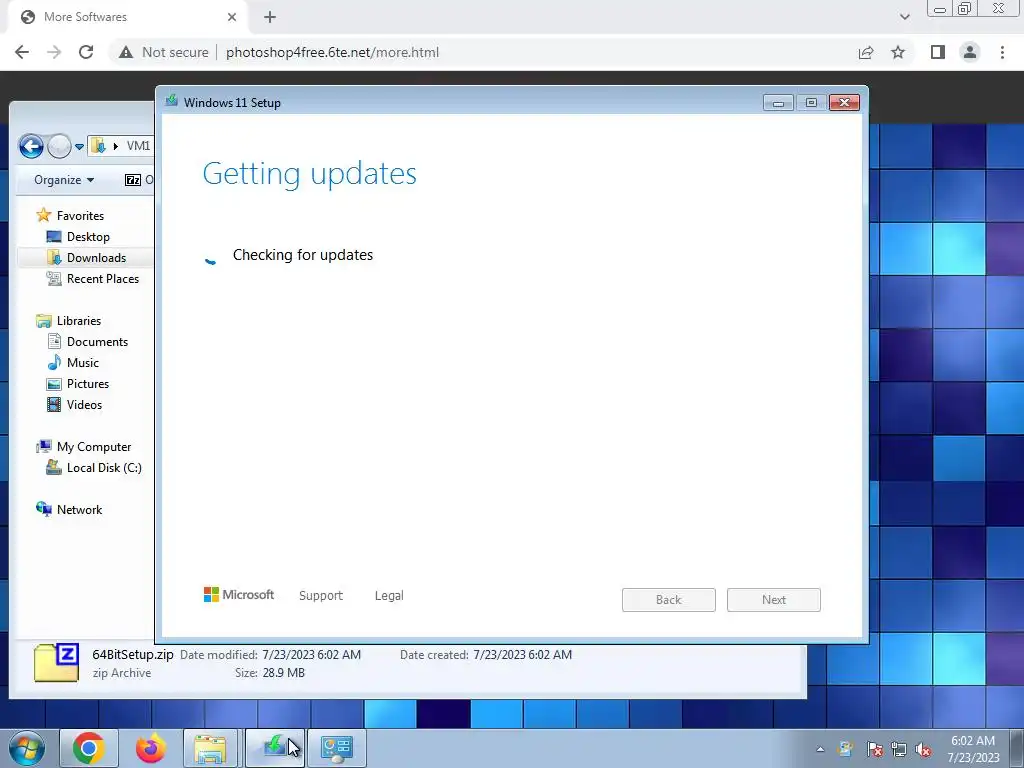Screen dimensions: 1024x768
Task: Click the network tray icon
Action: pyautogui.click(x=899, y=749)
